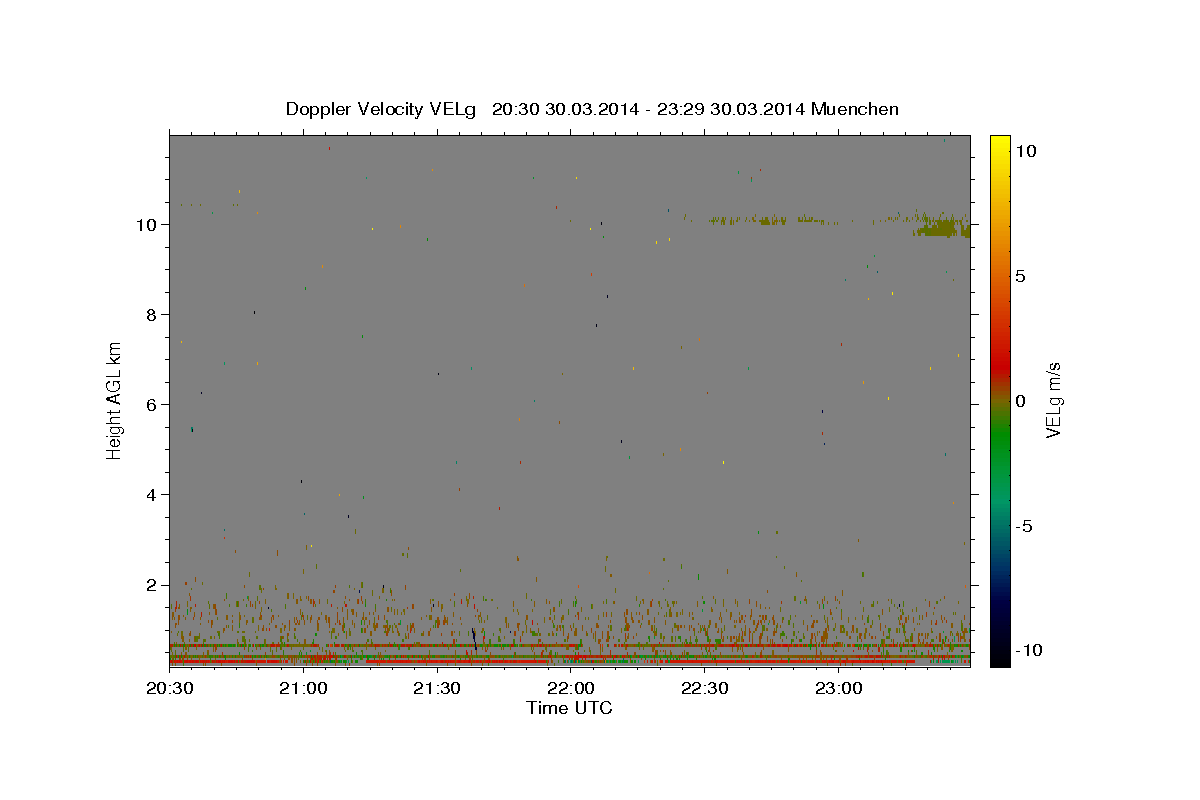The image size is (1200, 800).
Task: Click the dark streak near 21:40 at low altitude
Action: tap(474, 640)
